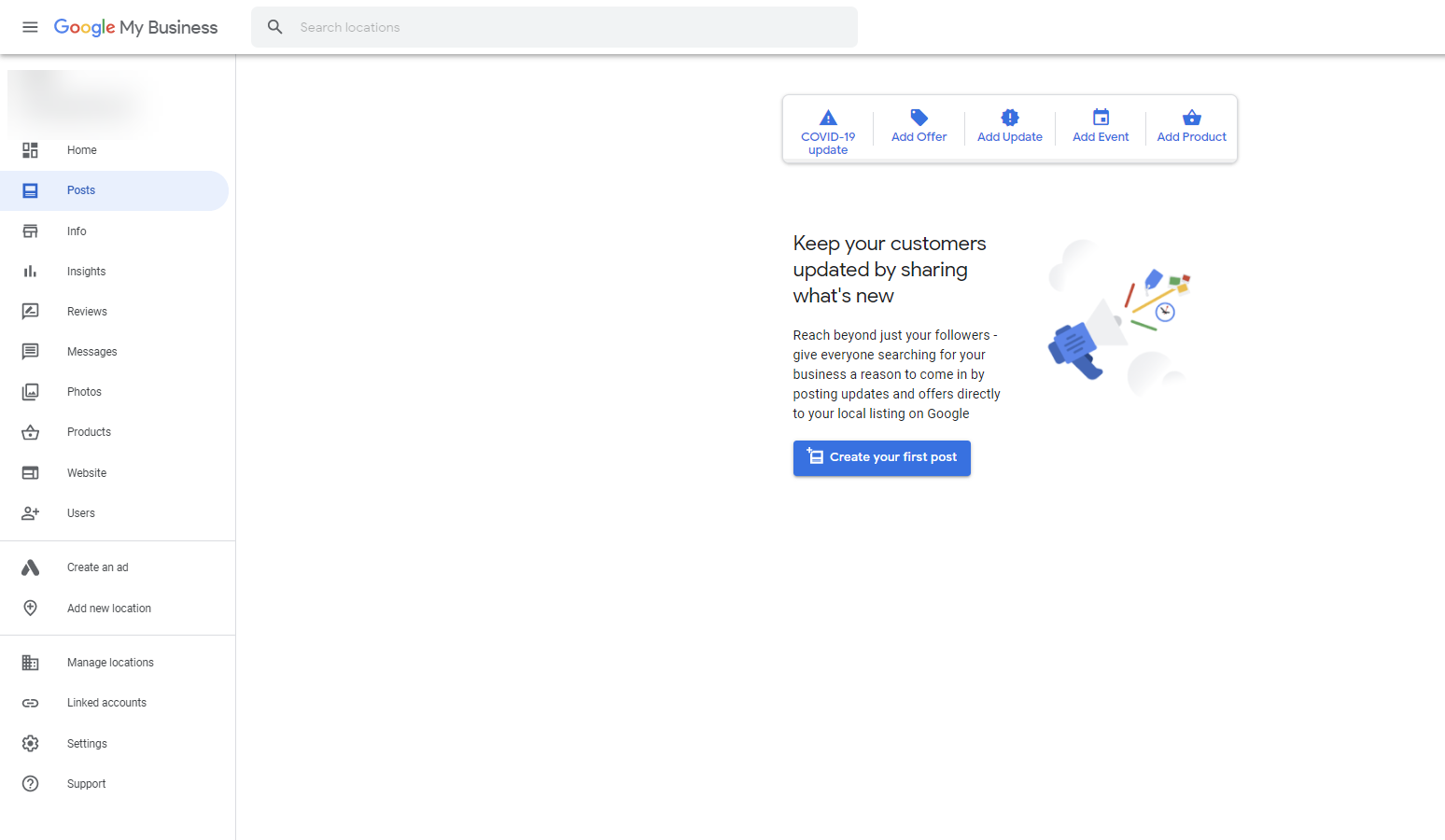Click Create your first post
The height and width of the screenshot is (840, 1445).
pos(881,457)
